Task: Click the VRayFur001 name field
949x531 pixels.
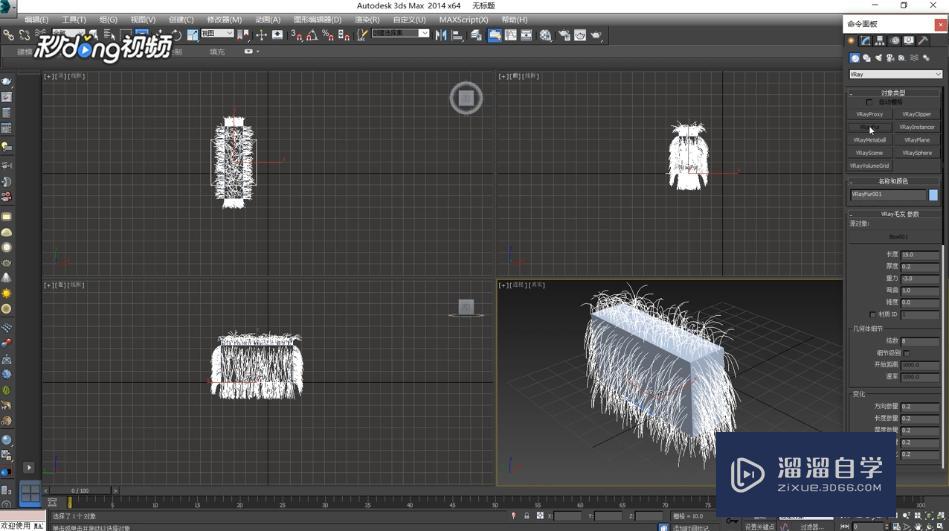Action: click(x=888, y=194)
